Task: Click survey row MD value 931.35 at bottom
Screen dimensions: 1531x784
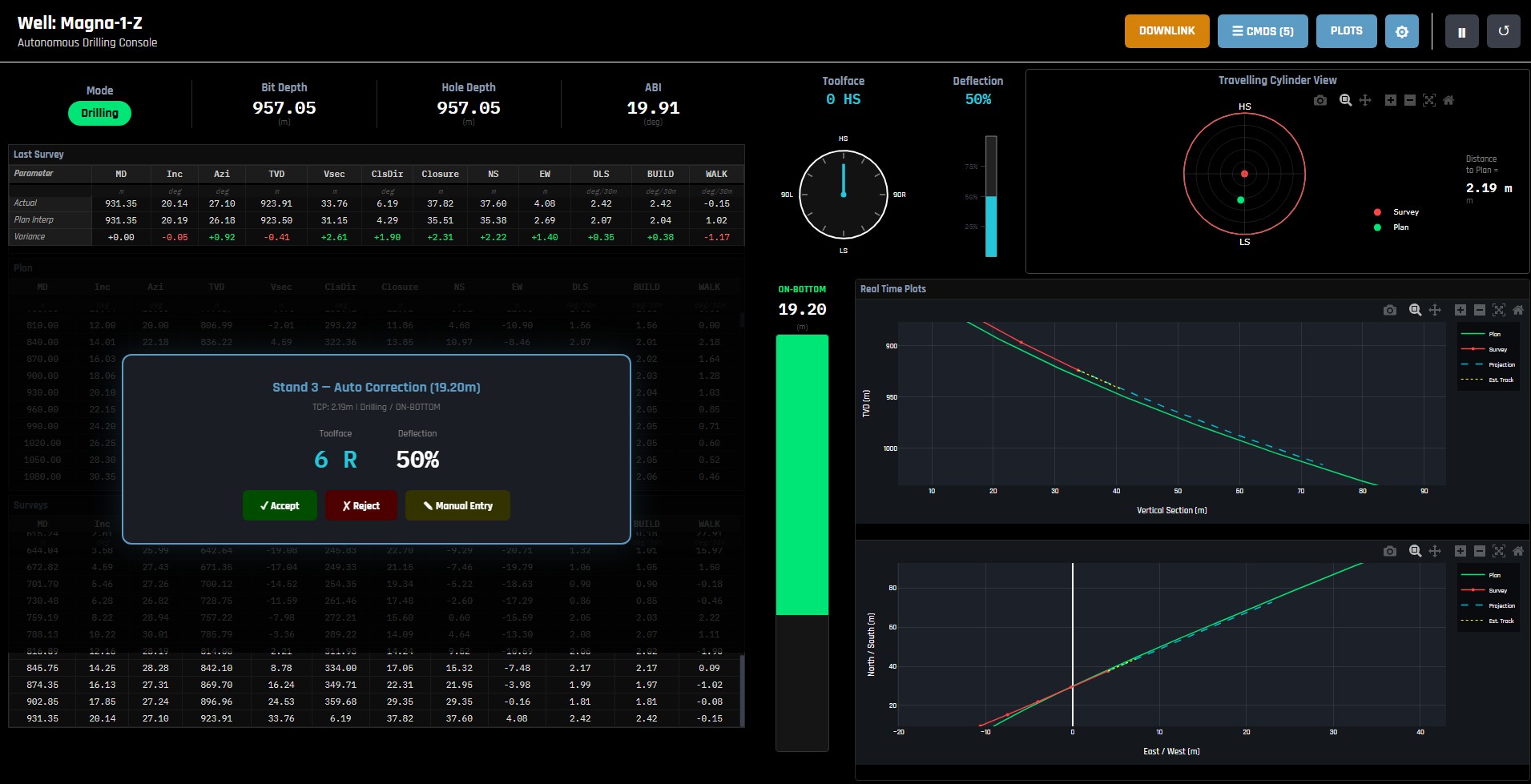Action: 42,718
